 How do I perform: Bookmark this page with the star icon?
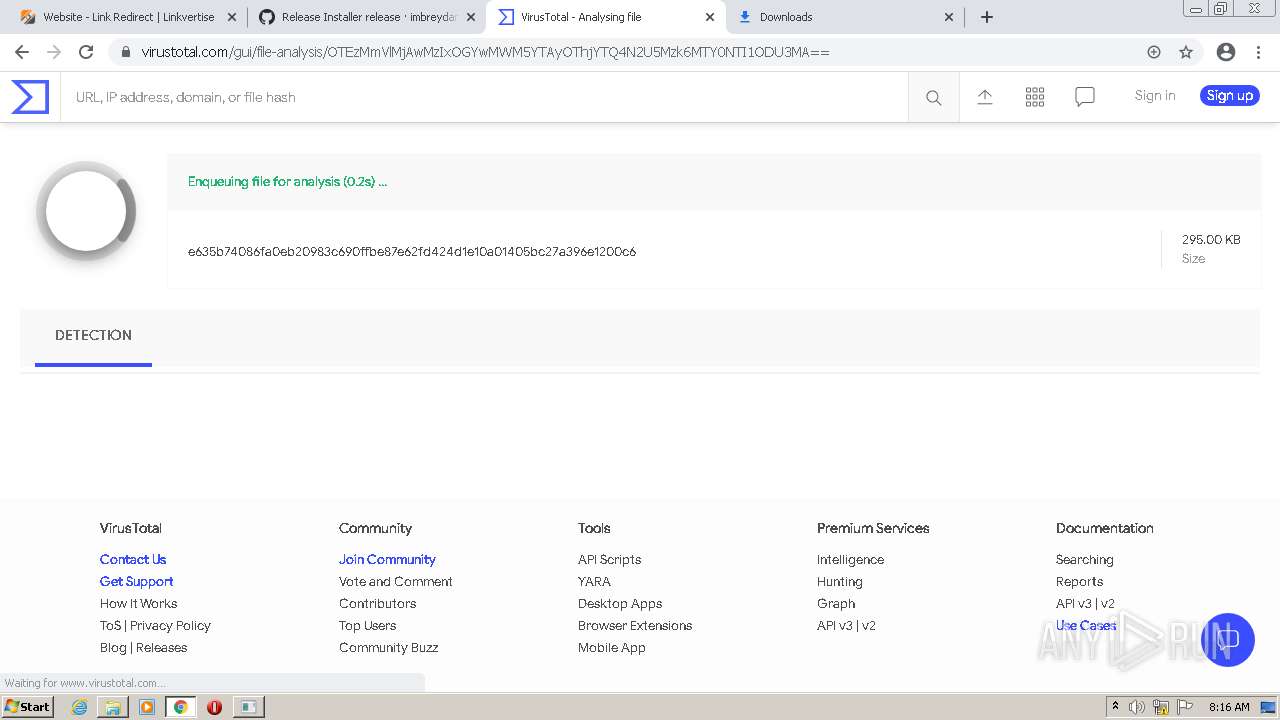(1186, 52)
